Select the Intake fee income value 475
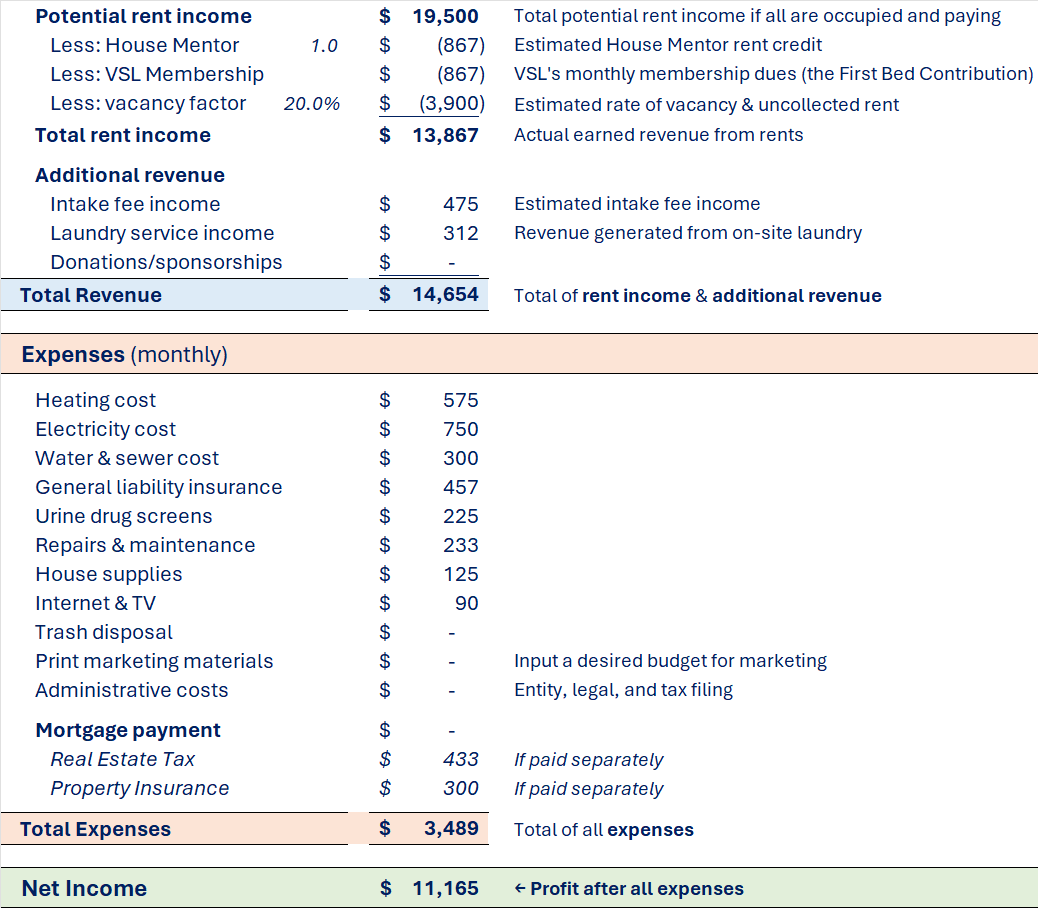 tap(460, 204)
